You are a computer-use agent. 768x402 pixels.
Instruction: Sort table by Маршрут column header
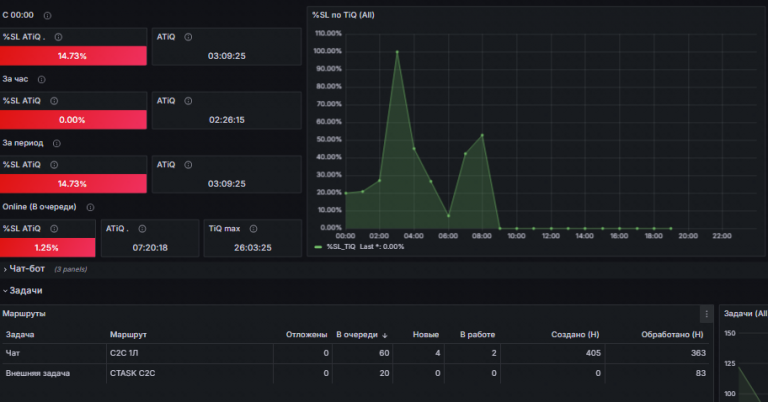[x=128, y=334]
